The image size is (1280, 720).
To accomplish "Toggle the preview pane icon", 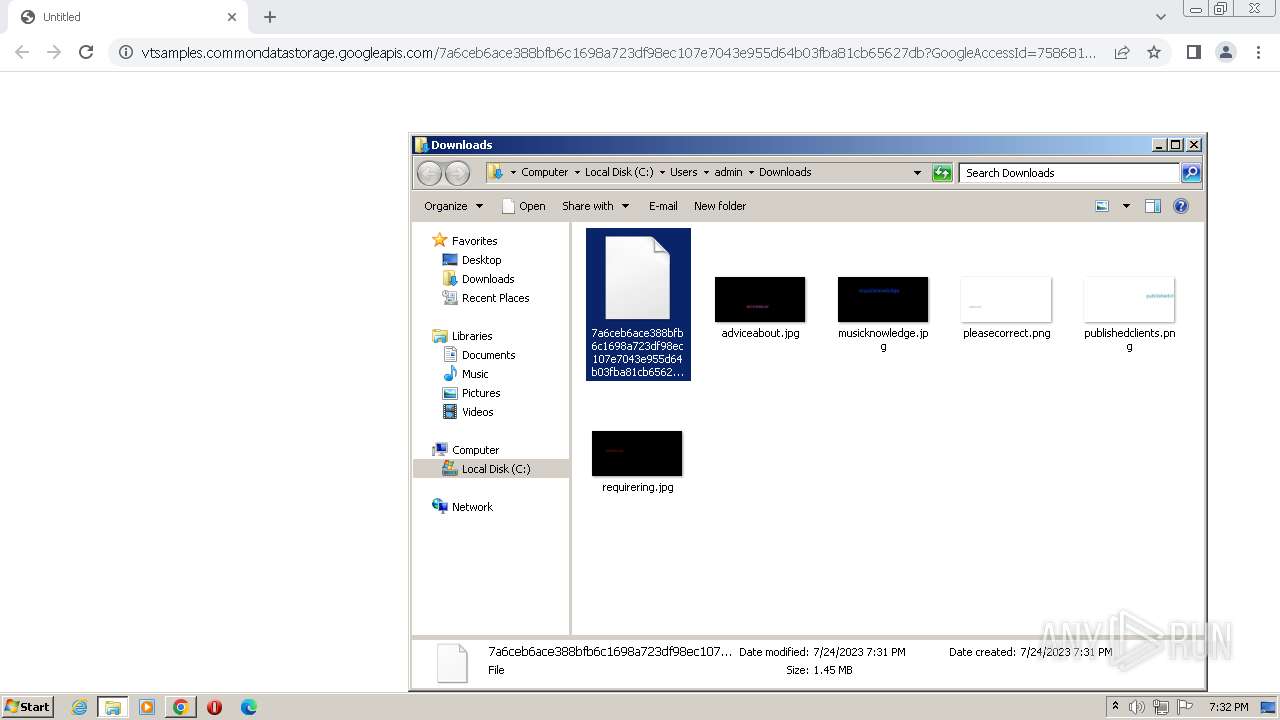I will point(1153,206).
